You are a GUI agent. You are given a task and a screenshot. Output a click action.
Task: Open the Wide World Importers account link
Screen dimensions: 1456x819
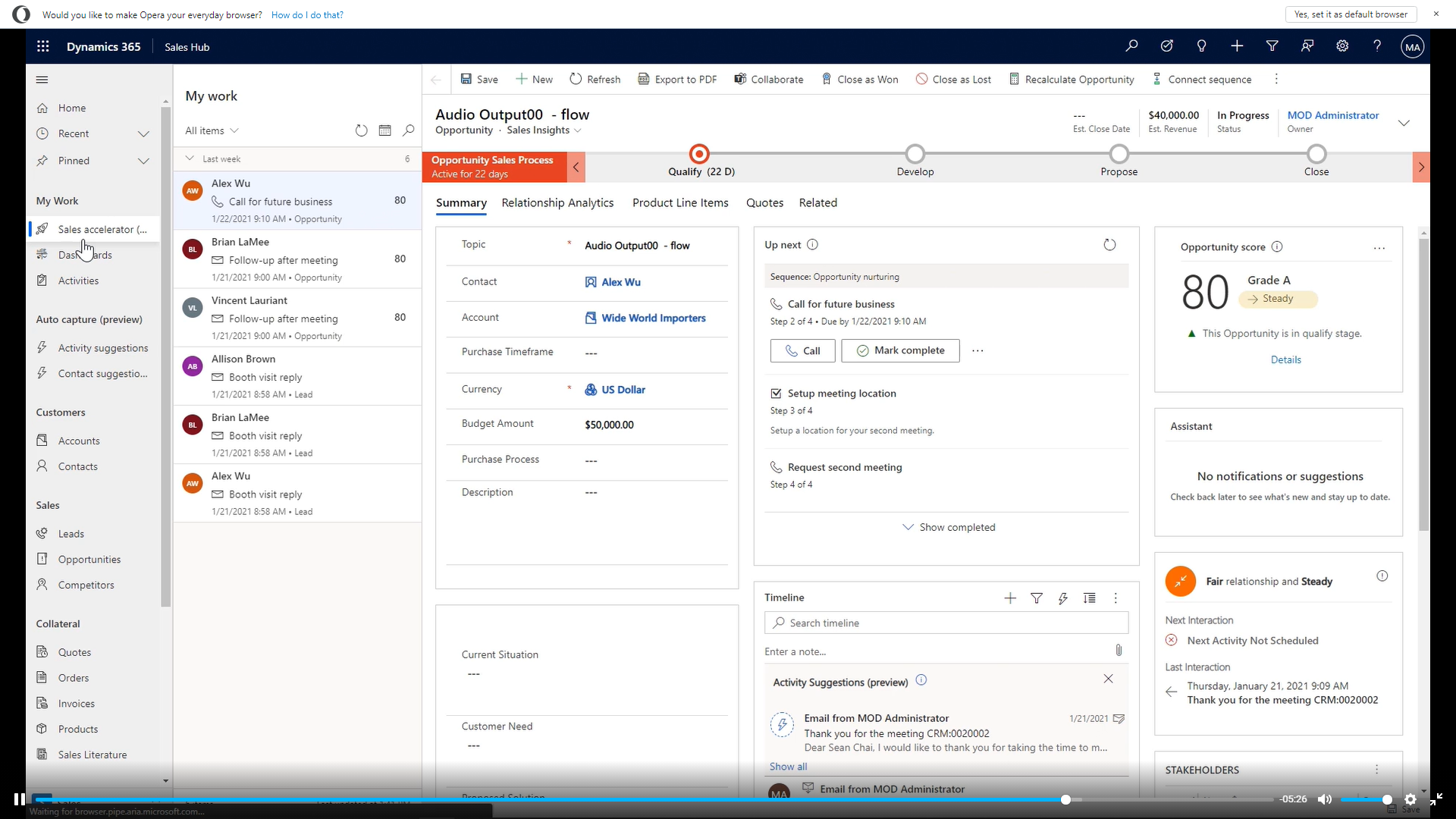point(653,318)
